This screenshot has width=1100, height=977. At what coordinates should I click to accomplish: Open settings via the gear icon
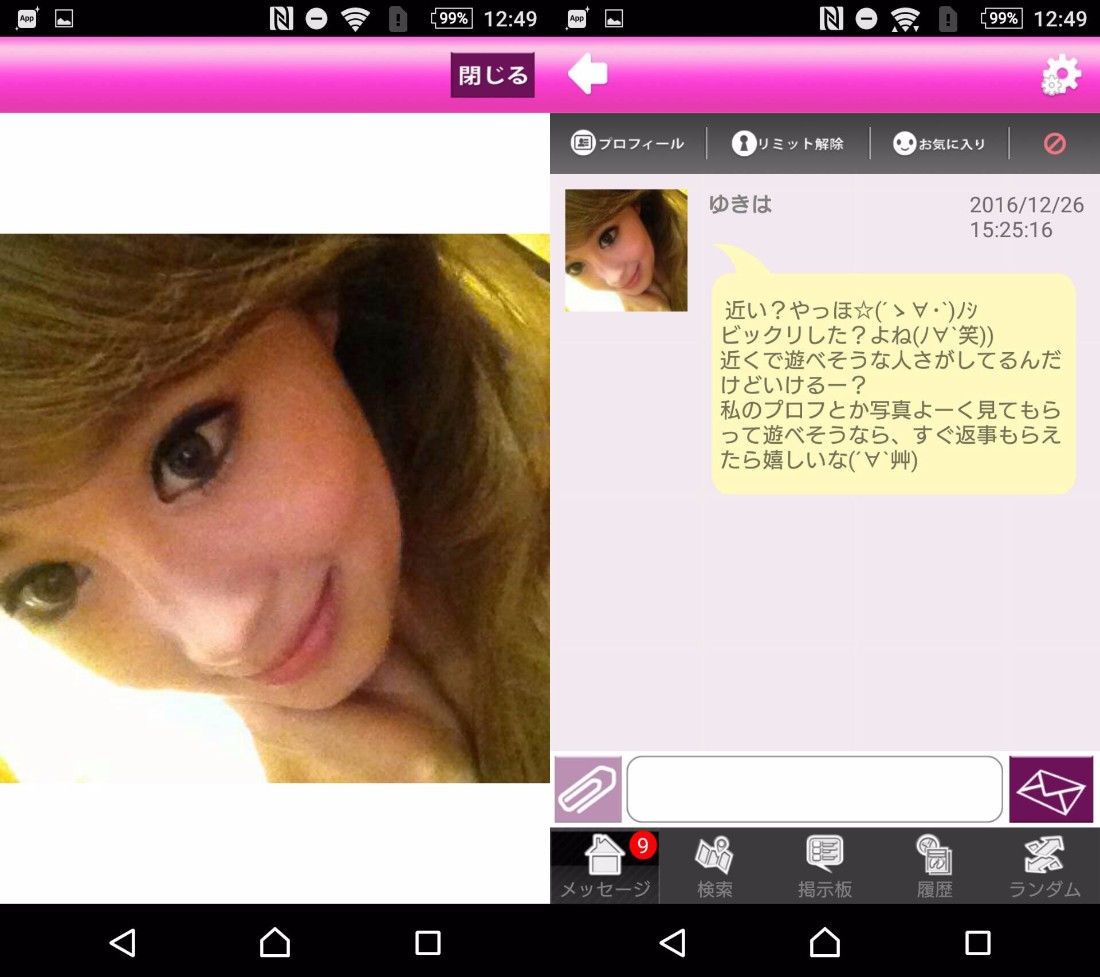click(1061, 74)
